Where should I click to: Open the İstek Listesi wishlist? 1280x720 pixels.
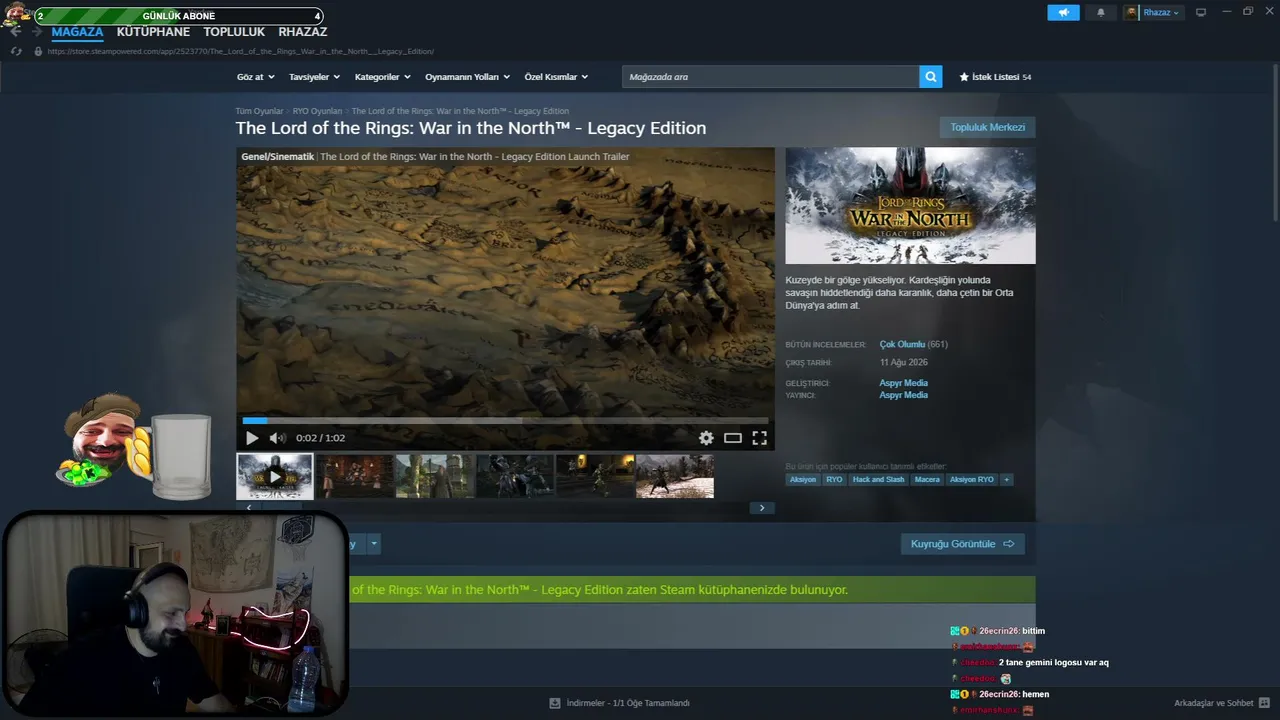995,77
